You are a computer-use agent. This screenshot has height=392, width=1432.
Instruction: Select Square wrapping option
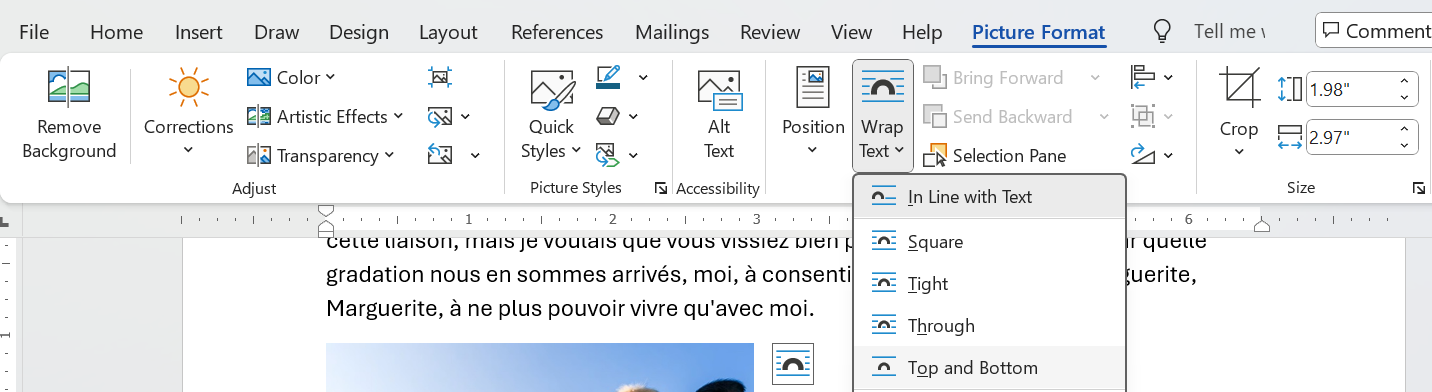(x=989, y=241)
